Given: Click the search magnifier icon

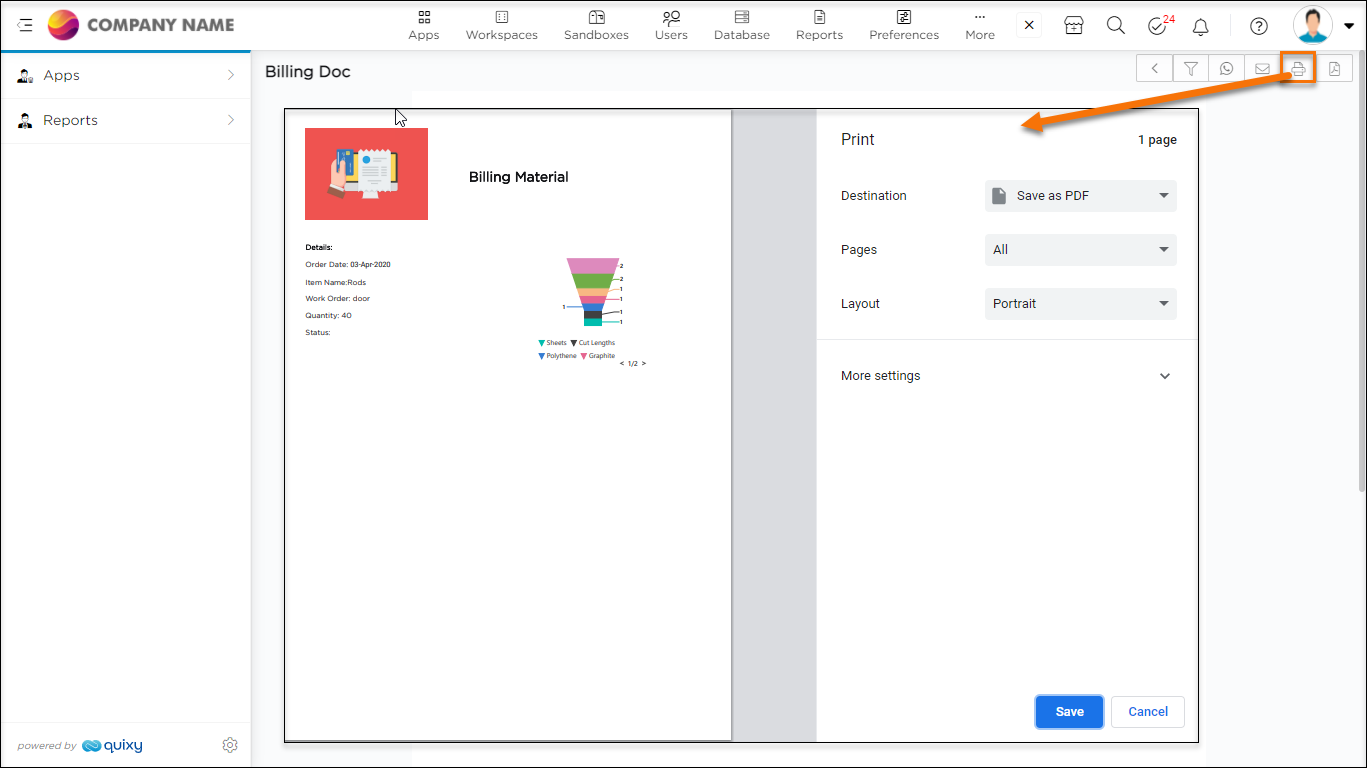Looking at the screenshot, I should 1116,26.
